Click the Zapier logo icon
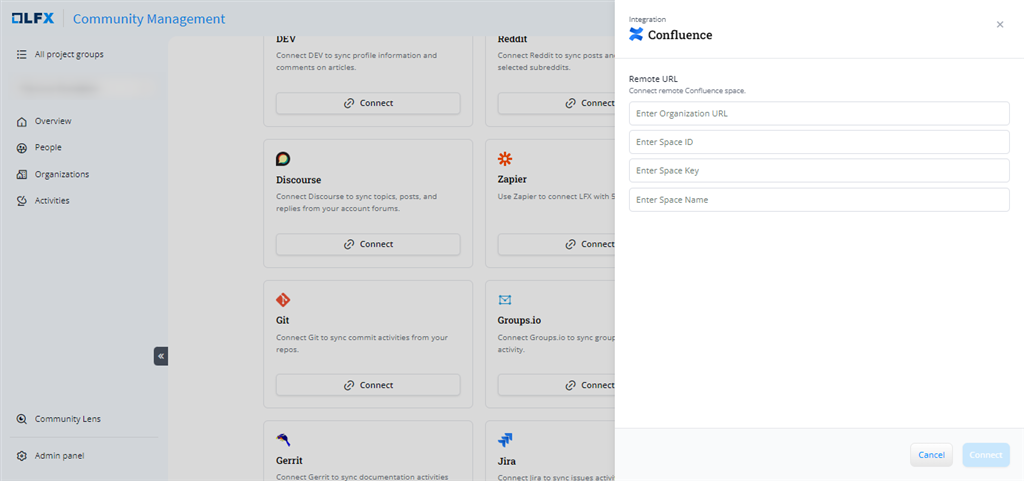The image size is (1024, 481). coord(505,159)
